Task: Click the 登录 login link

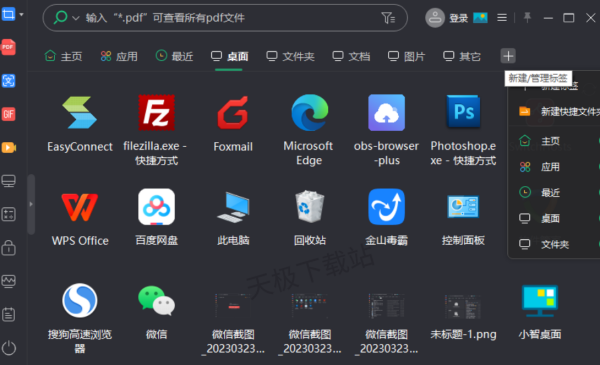Action: coord(458,18)
